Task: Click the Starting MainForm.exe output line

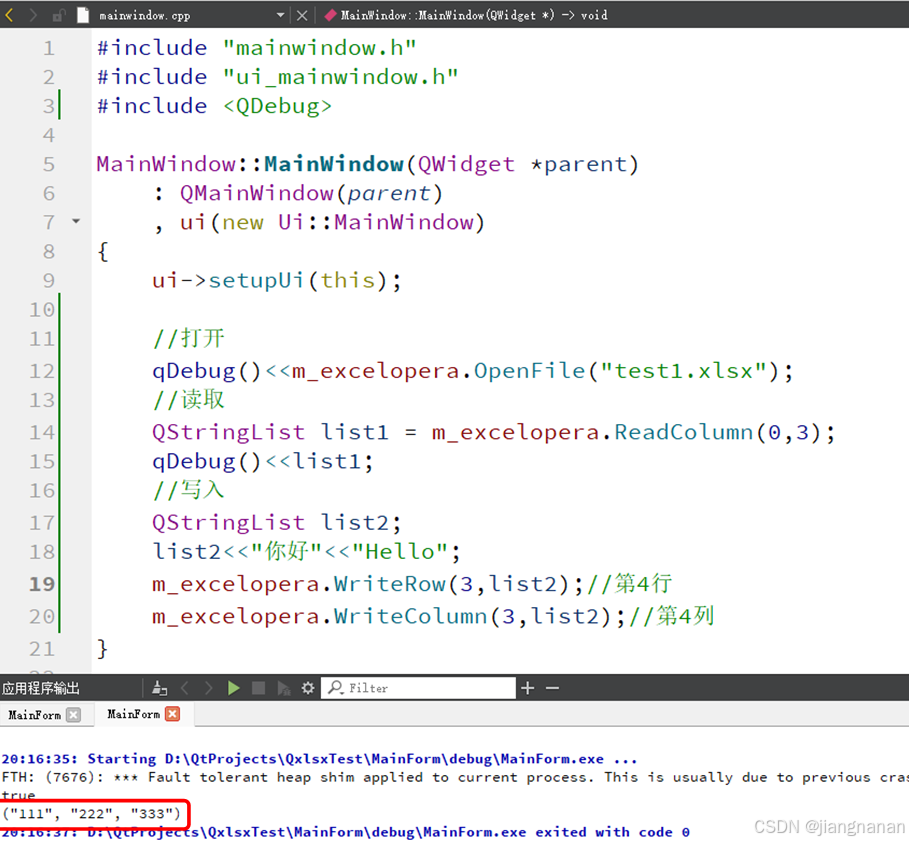Action: 319,759
